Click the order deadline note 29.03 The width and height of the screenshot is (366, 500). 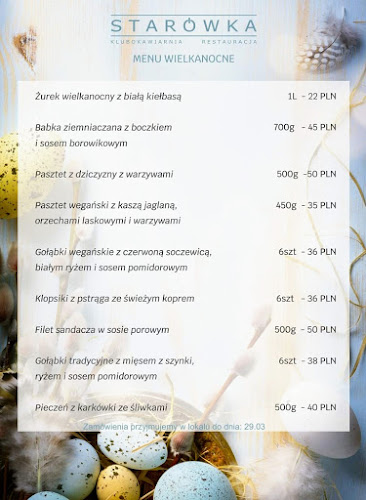click(x=174, y=427)
